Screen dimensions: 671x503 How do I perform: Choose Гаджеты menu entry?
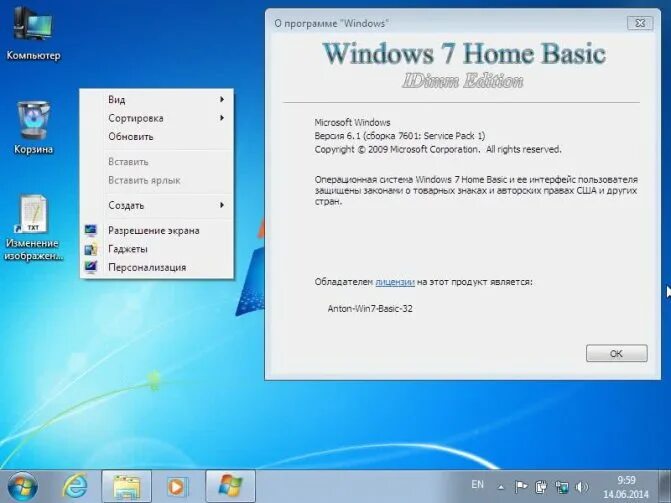point(157,249)
